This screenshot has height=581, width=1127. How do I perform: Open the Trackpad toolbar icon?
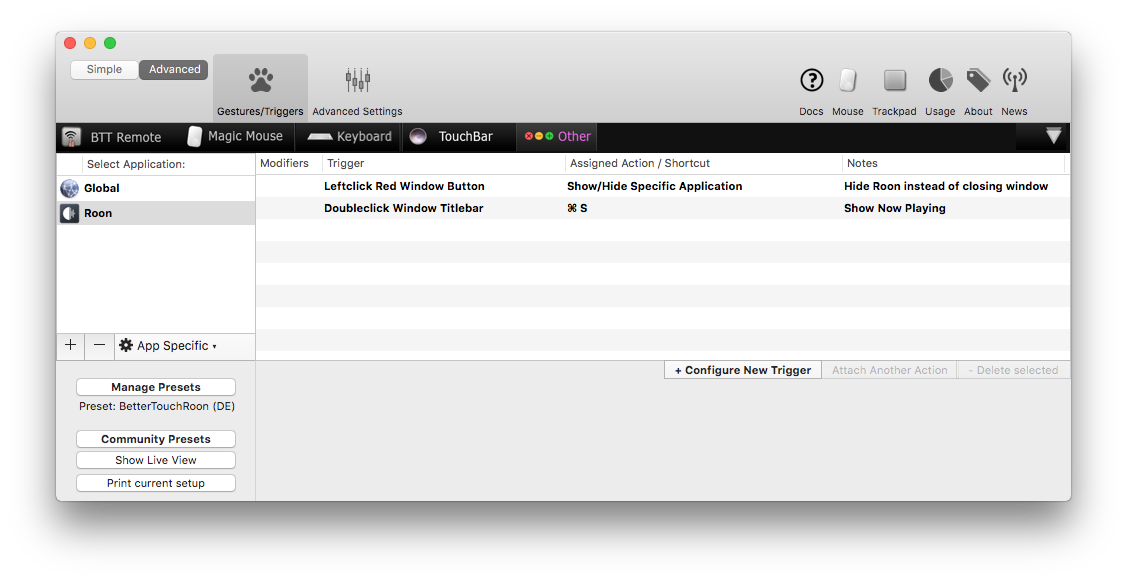(x=894, y=80)
